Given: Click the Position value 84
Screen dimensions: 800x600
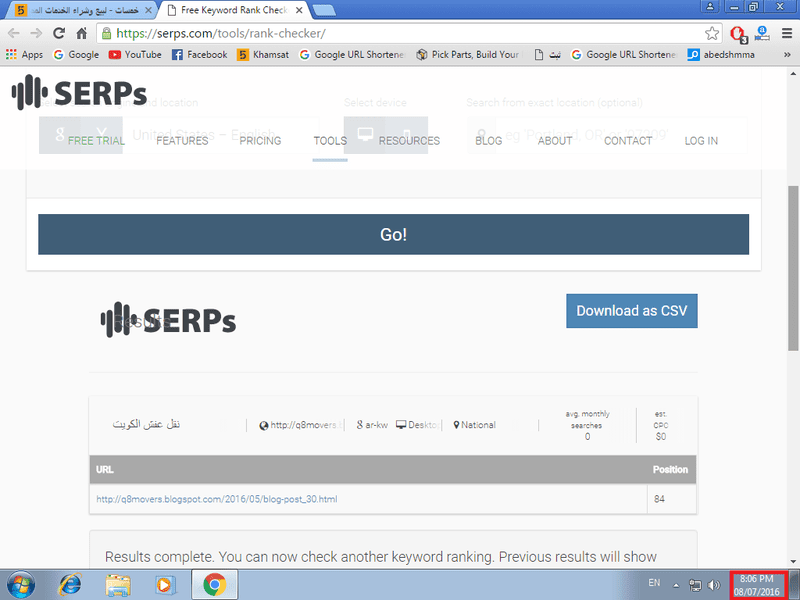Looking at the screenshot, I should coord(659,499).
